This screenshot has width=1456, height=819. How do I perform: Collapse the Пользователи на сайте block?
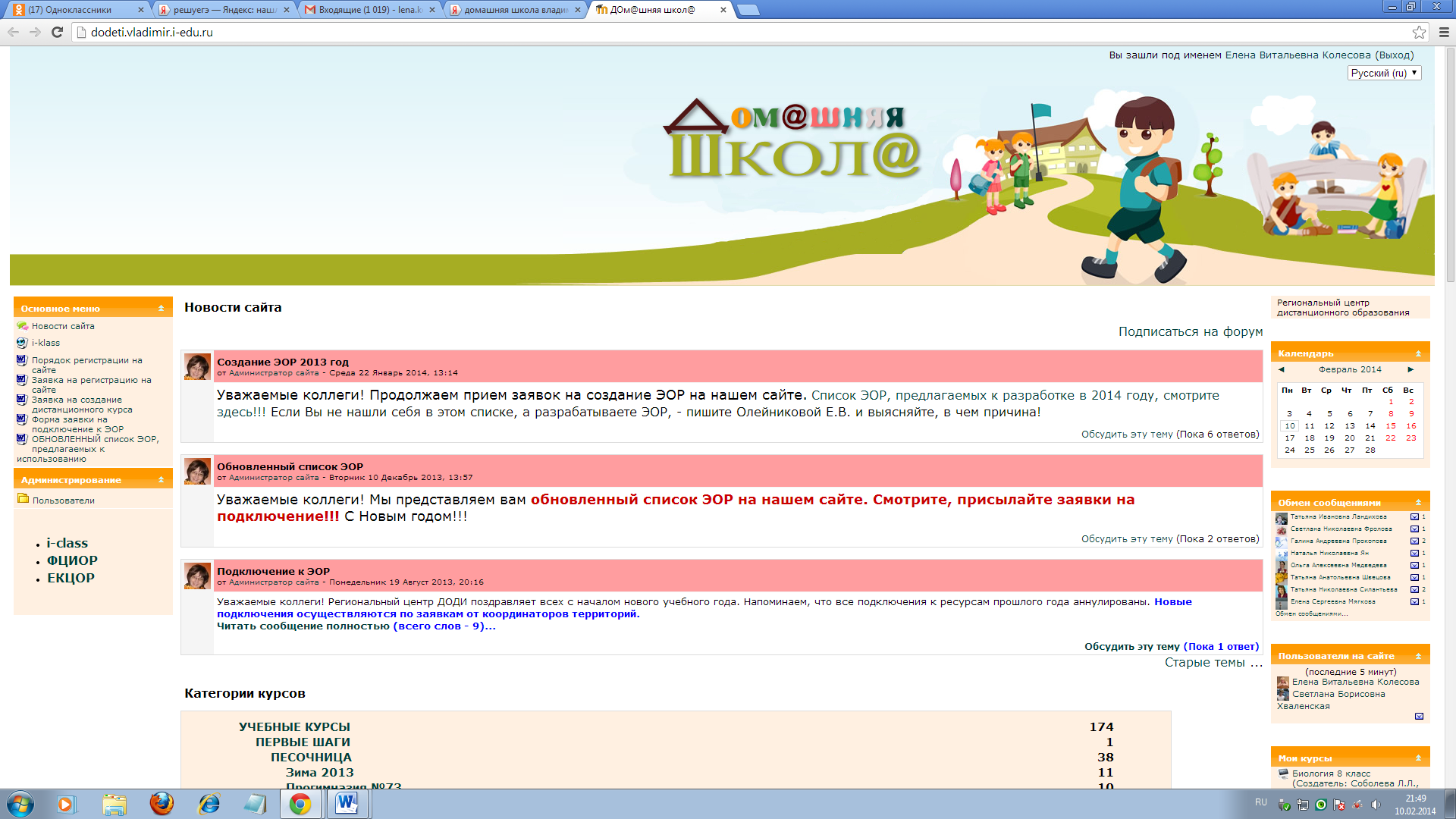coord(1418,656)
